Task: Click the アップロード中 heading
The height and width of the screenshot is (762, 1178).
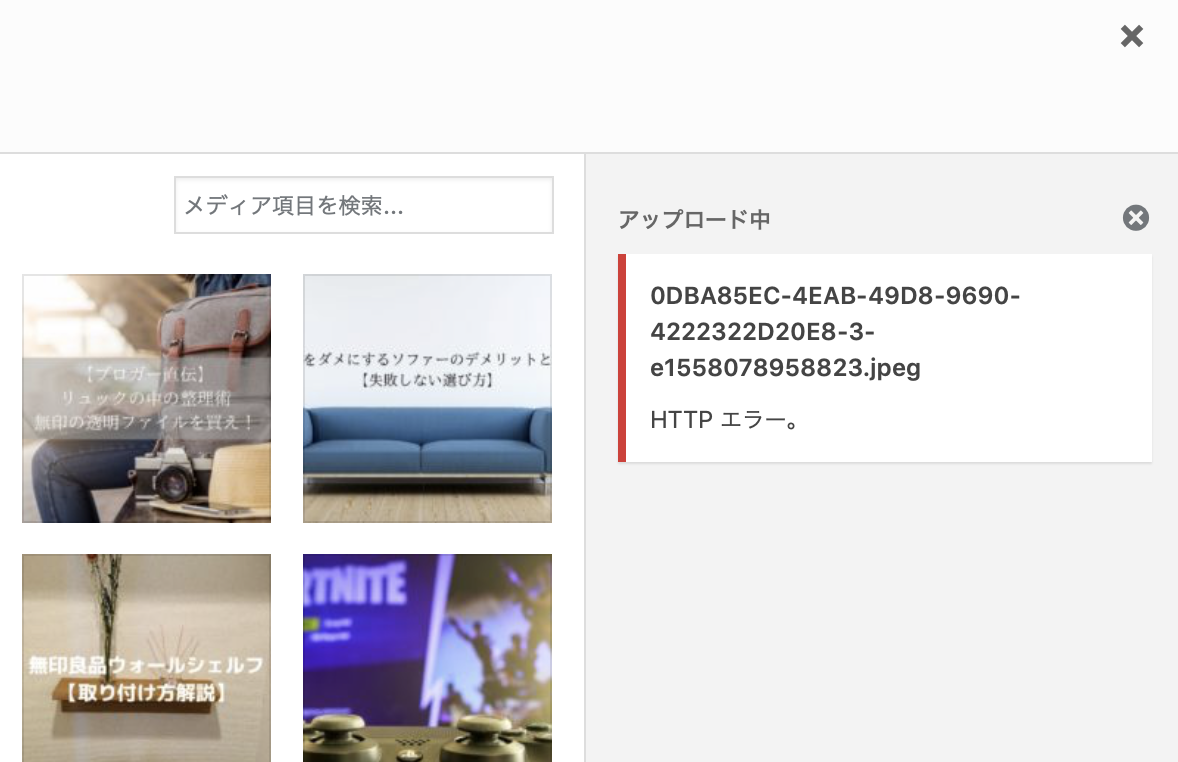Action: (694, 219)
